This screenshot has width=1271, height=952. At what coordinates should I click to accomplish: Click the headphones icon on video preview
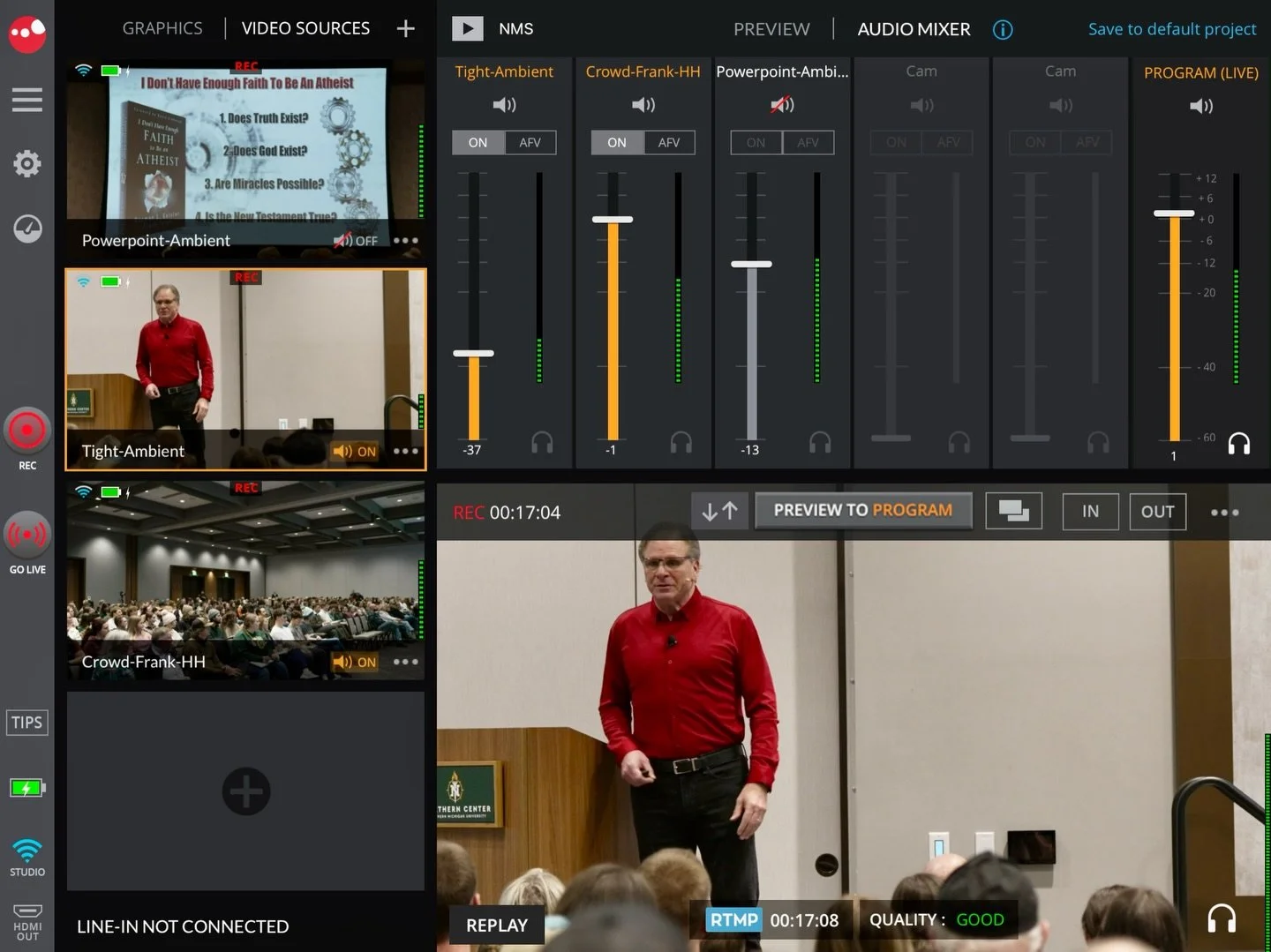(1222, 918)
